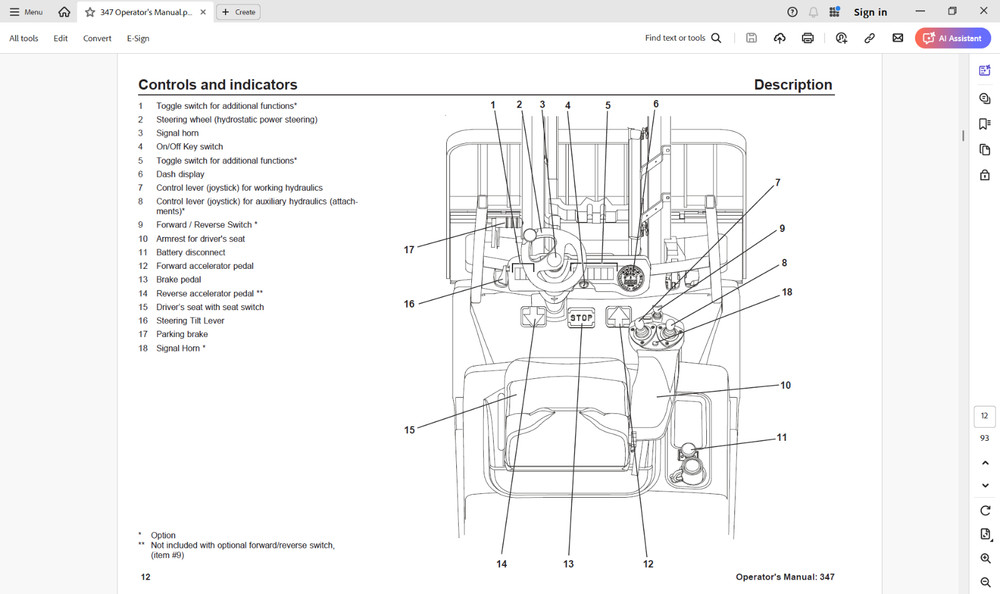Screen dimensions: 1000x594
Task: Open the page display settings icon
Action: point(985,535)
